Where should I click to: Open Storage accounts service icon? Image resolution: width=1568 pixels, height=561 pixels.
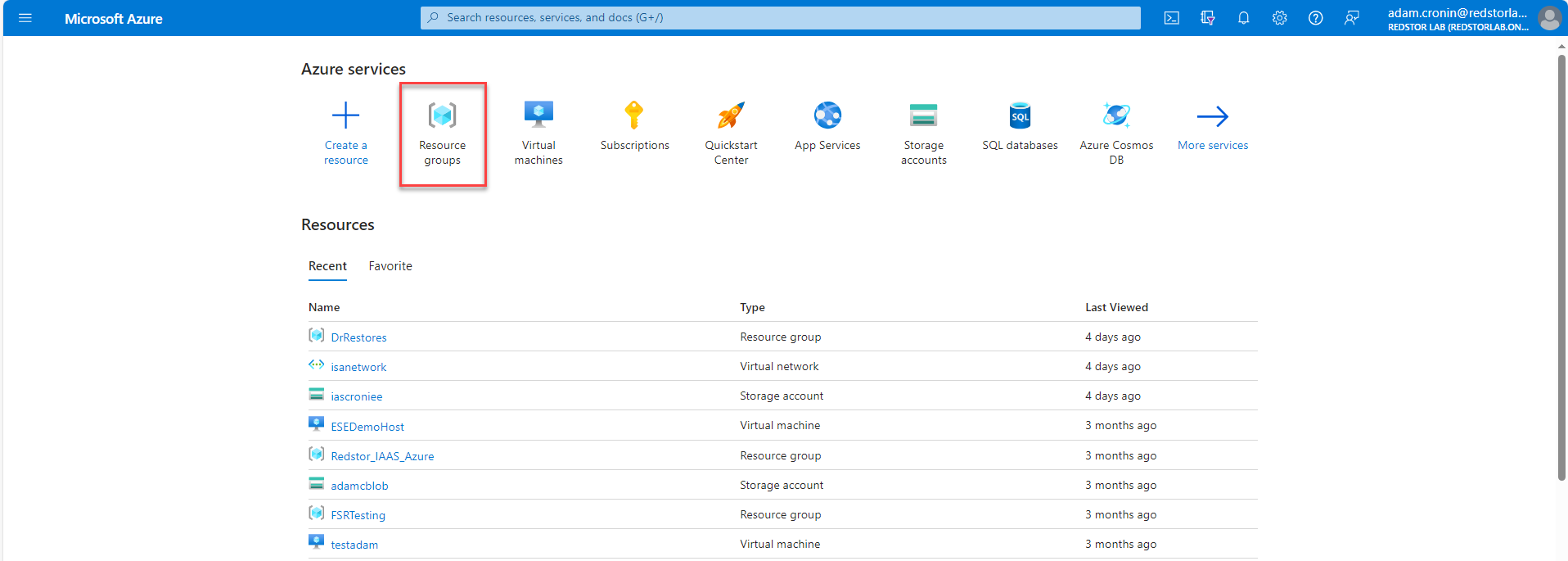(x=924, y=115)
